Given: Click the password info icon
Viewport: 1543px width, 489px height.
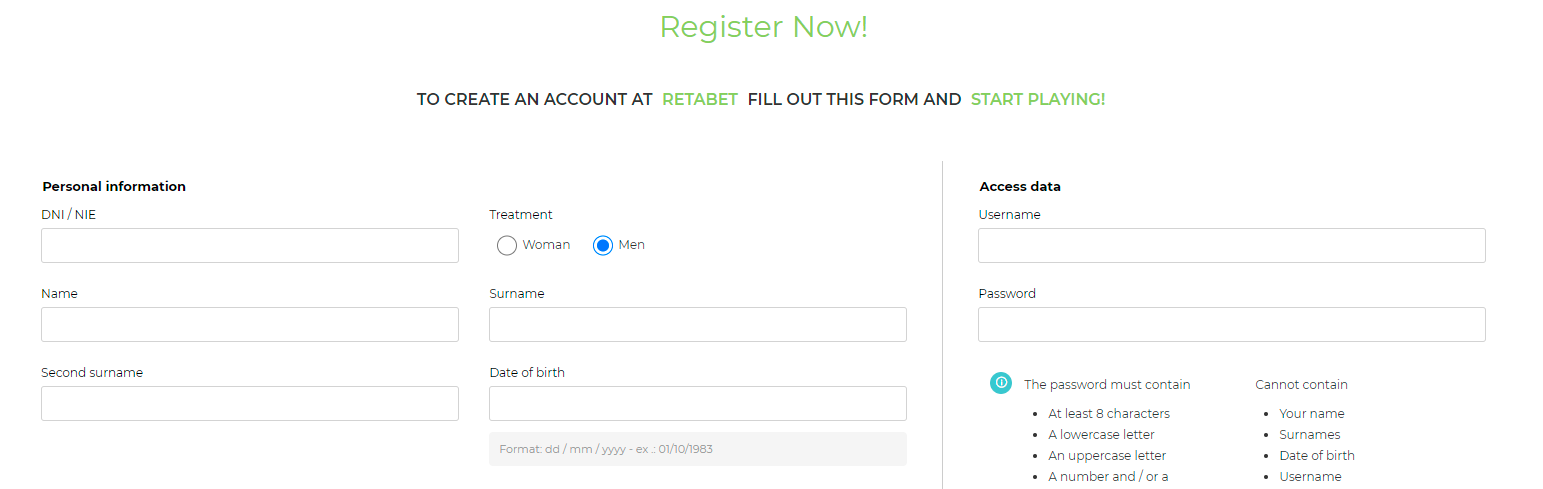Looking at the screenshot, I should click(1001, 383).
